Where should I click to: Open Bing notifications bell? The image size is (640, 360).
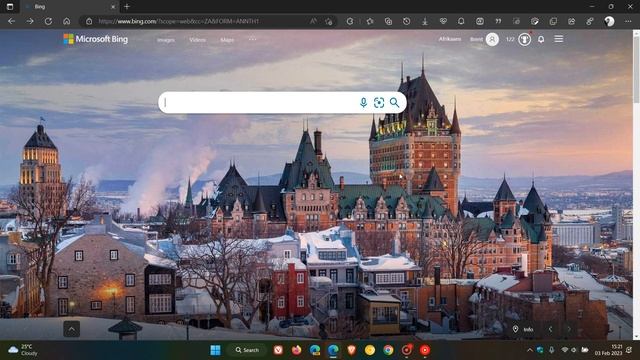point(541,39)
